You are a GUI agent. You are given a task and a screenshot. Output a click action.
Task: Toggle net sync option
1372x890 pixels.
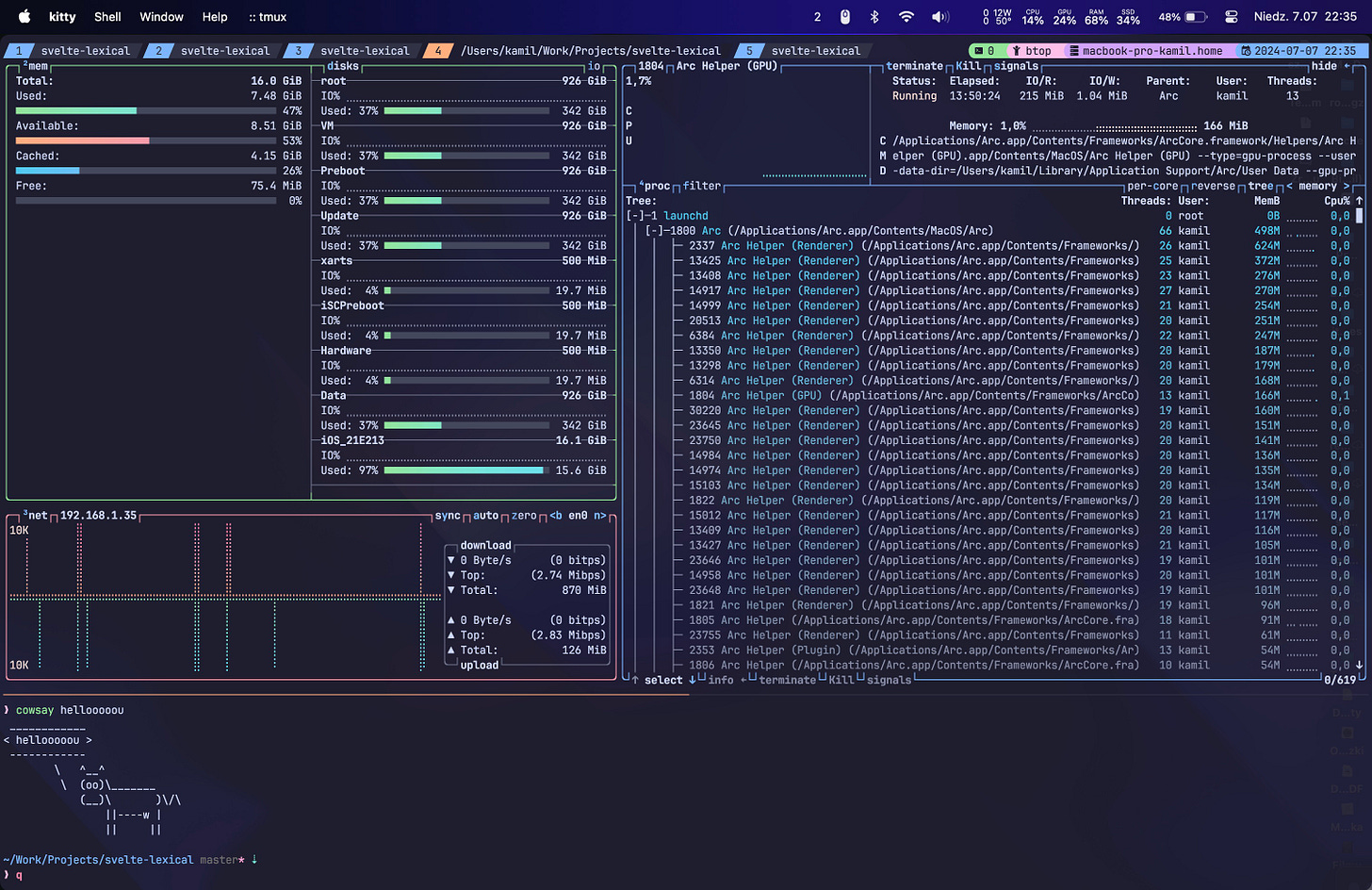pyautogui.click(x=448, y=516)
